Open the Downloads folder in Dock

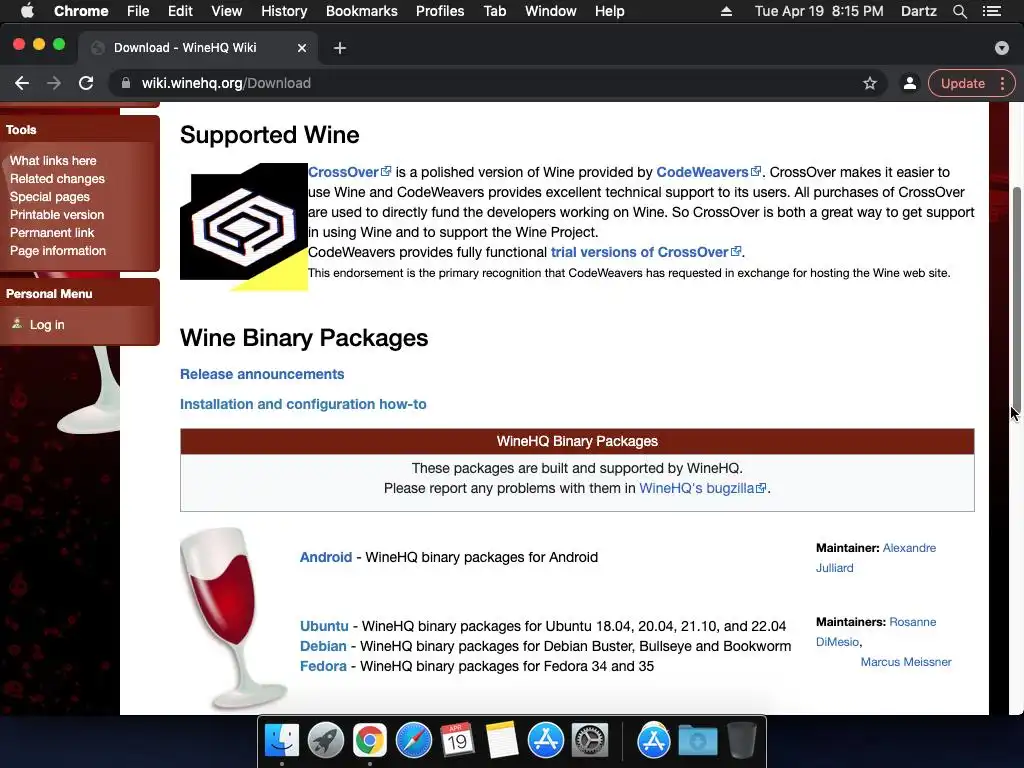pyautogui.click(x=697, y=741)
